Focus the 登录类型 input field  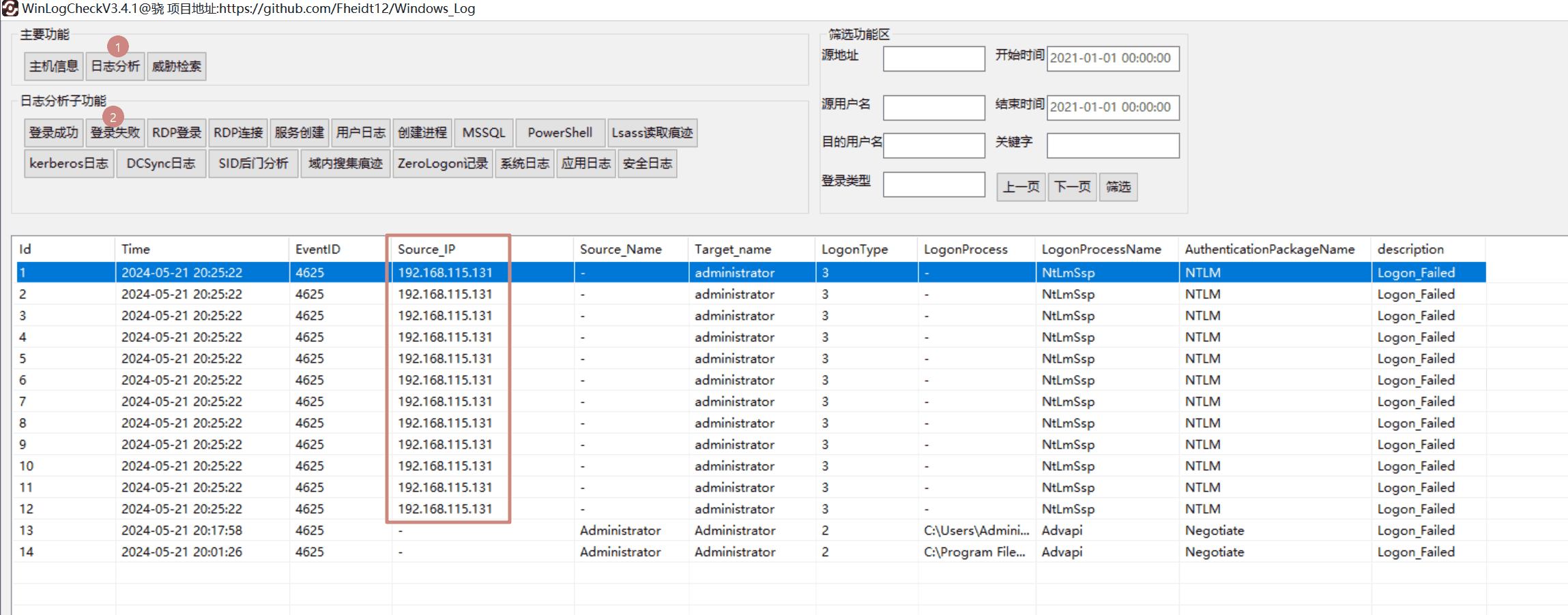pos(933,184)
